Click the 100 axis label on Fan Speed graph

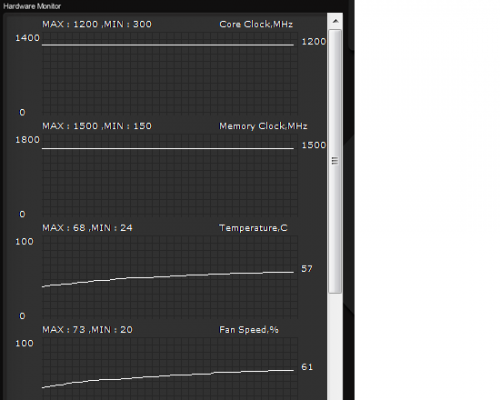24,343
